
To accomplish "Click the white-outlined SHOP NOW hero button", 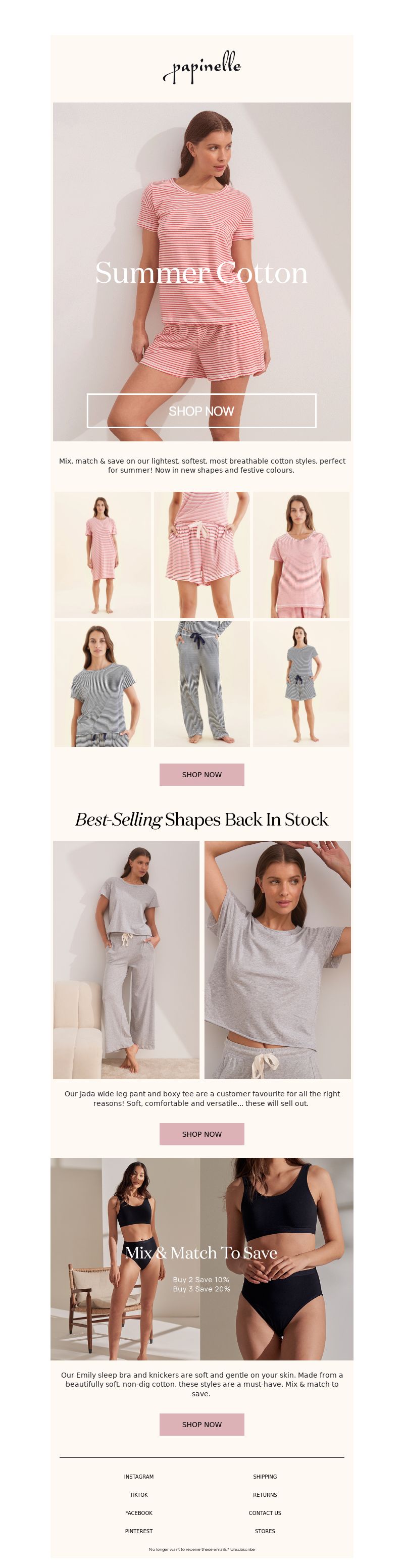I will coord(201,411).
